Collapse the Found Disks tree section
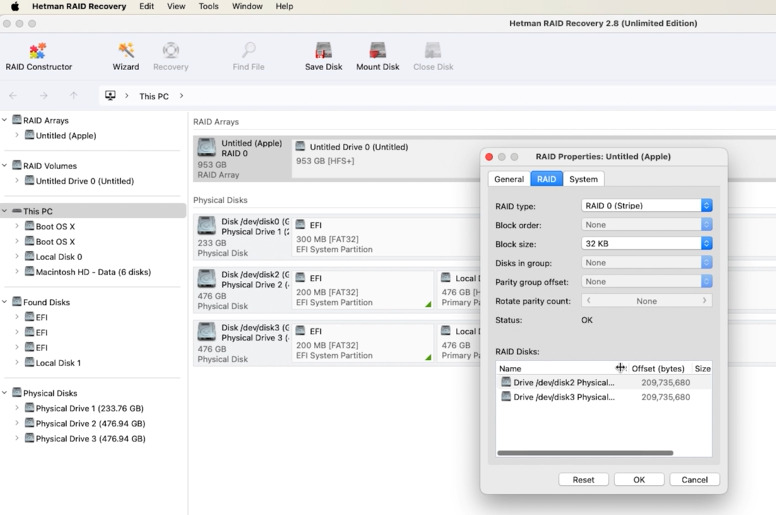Image resolution: width=776 pixels, height=515 pixels. point(4,302)
